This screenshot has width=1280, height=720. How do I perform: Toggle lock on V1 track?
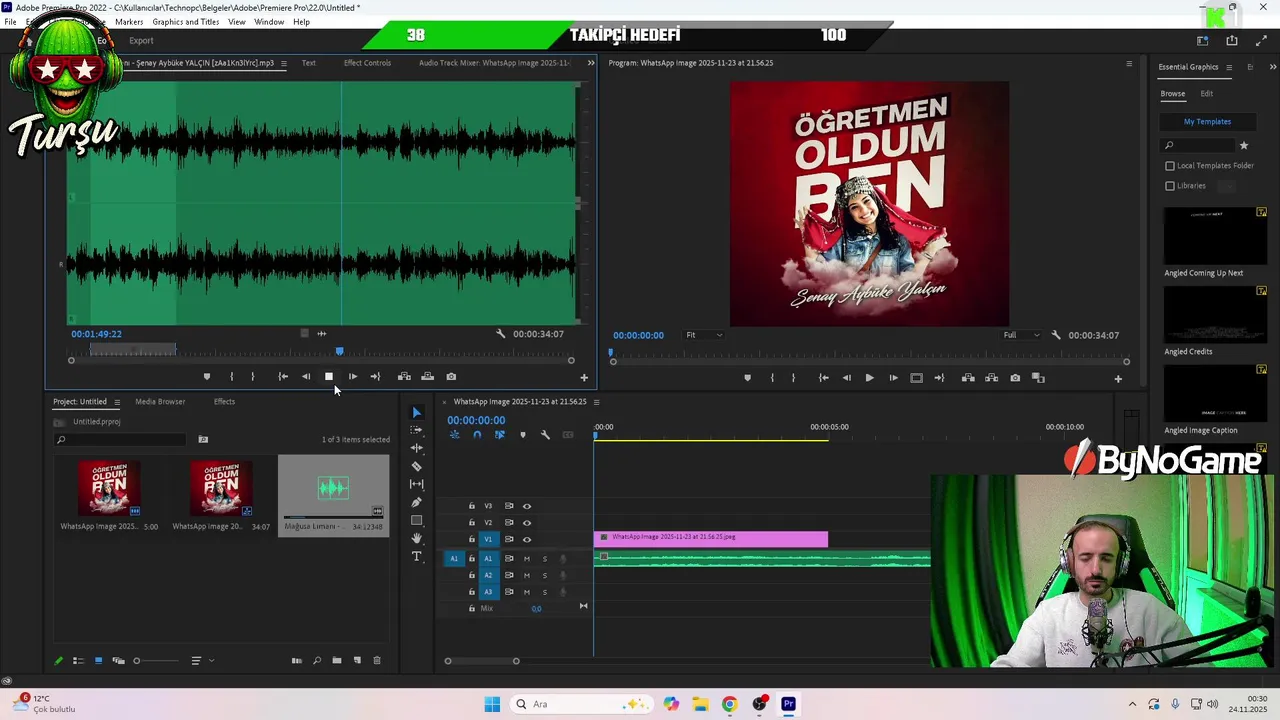coord(472,539)
